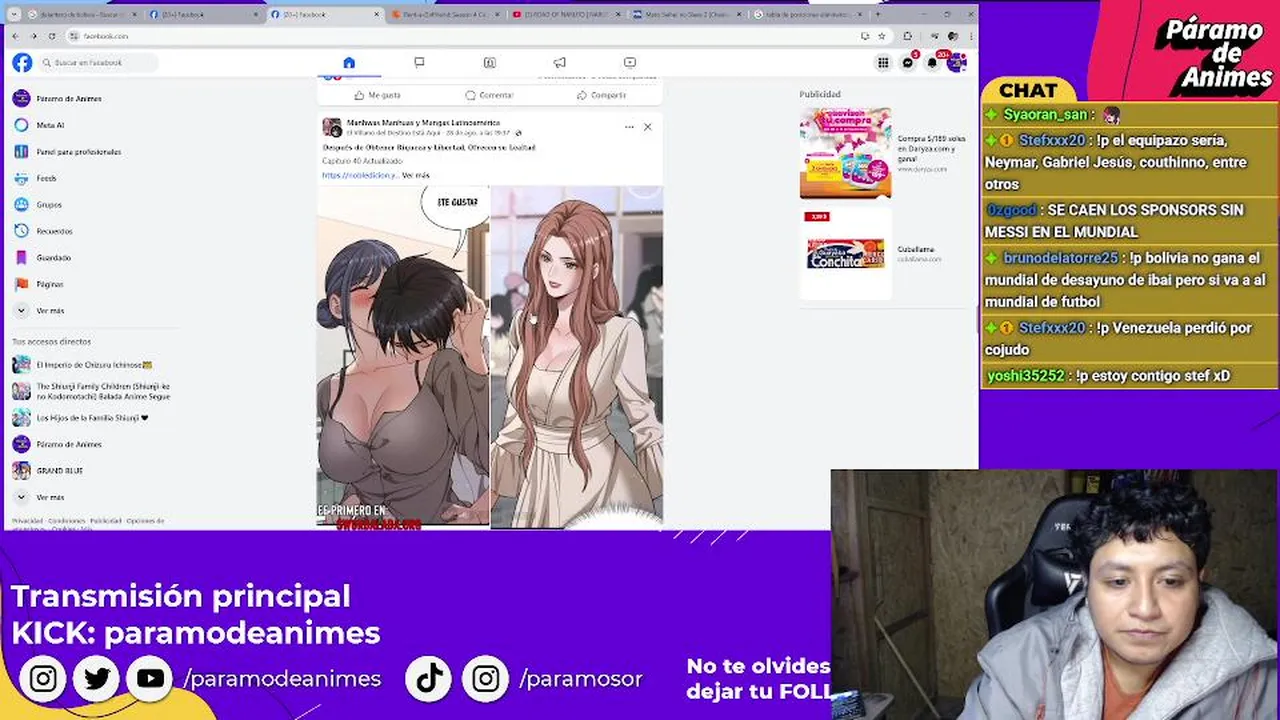Open Recuerdos in left sidebar
Screen dimensions: 1280x720
(54, 231)
